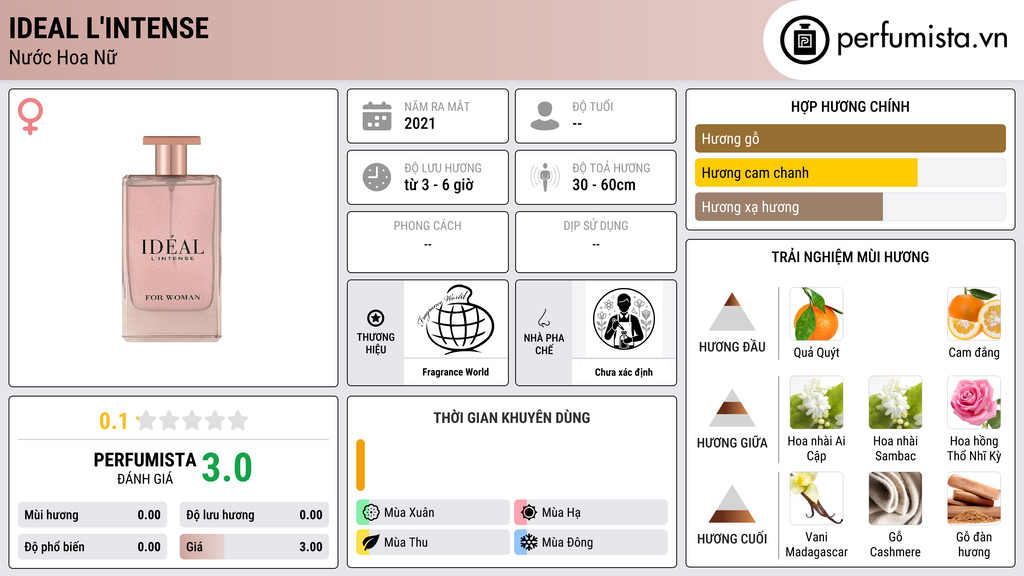Select the Hoa nhài Sambac note image

coord(895,402)
